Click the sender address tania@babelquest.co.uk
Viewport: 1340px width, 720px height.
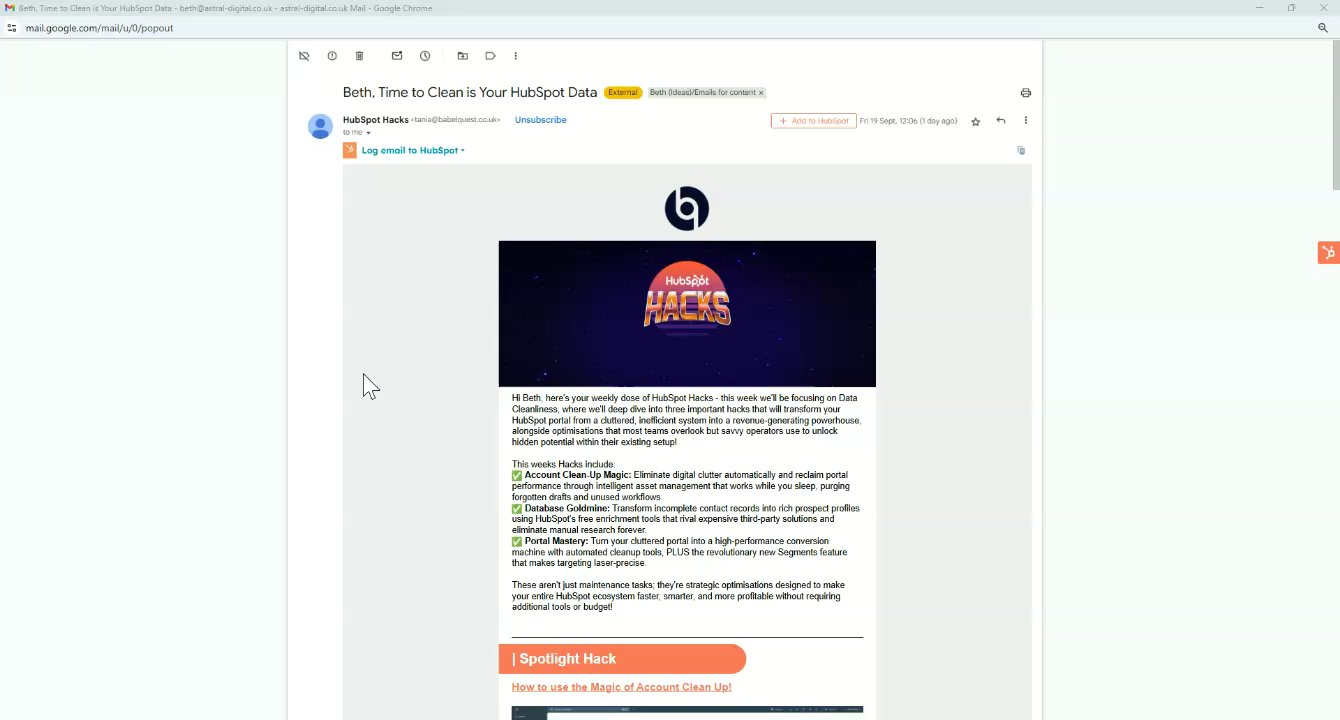(455, 120)
